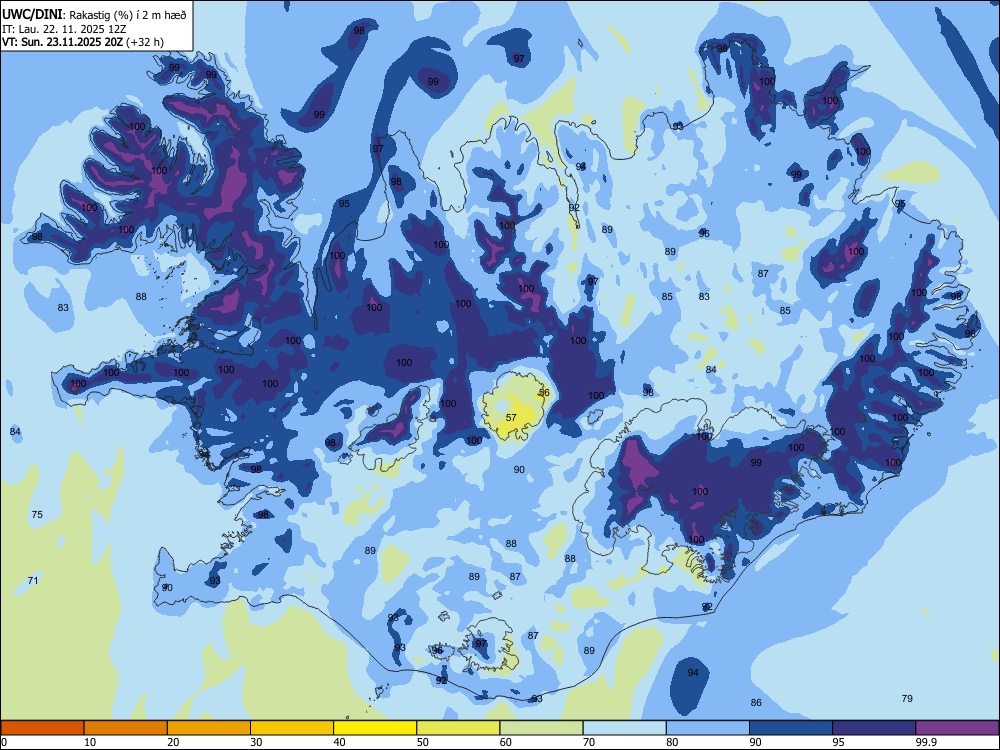The width and height of the screenshot is (1000, 750).
Task: Click the value 57 in the yellow glacier area
Action: [x=511, y=418]
